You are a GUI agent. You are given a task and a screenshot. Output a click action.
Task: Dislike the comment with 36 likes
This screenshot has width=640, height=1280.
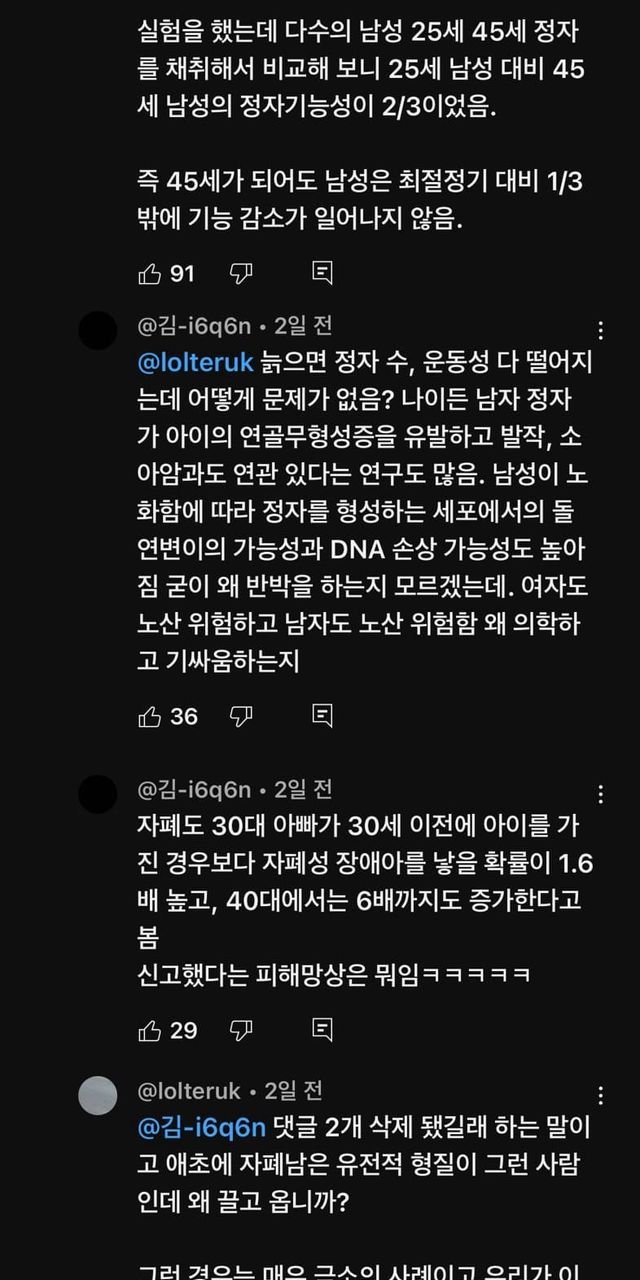(241, 716)
